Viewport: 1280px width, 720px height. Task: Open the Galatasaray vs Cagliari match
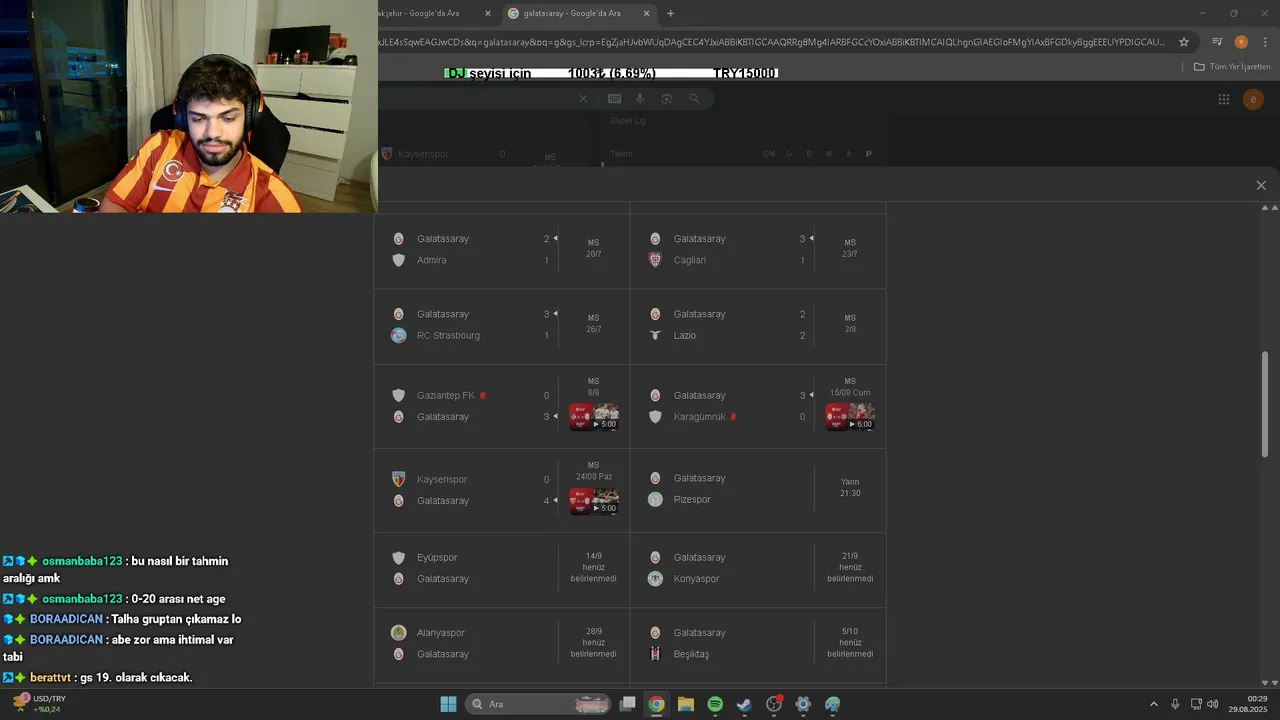(758, 250)
